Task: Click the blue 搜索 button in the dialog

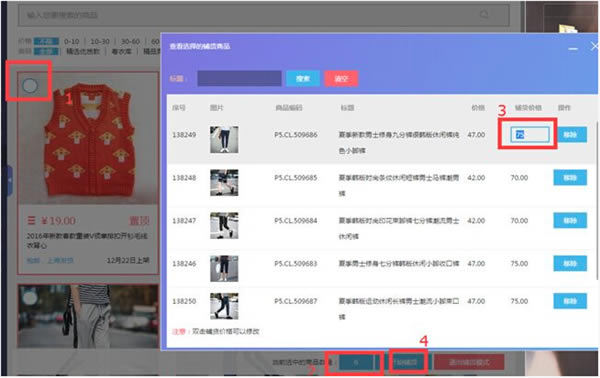Action: point(303,78)
